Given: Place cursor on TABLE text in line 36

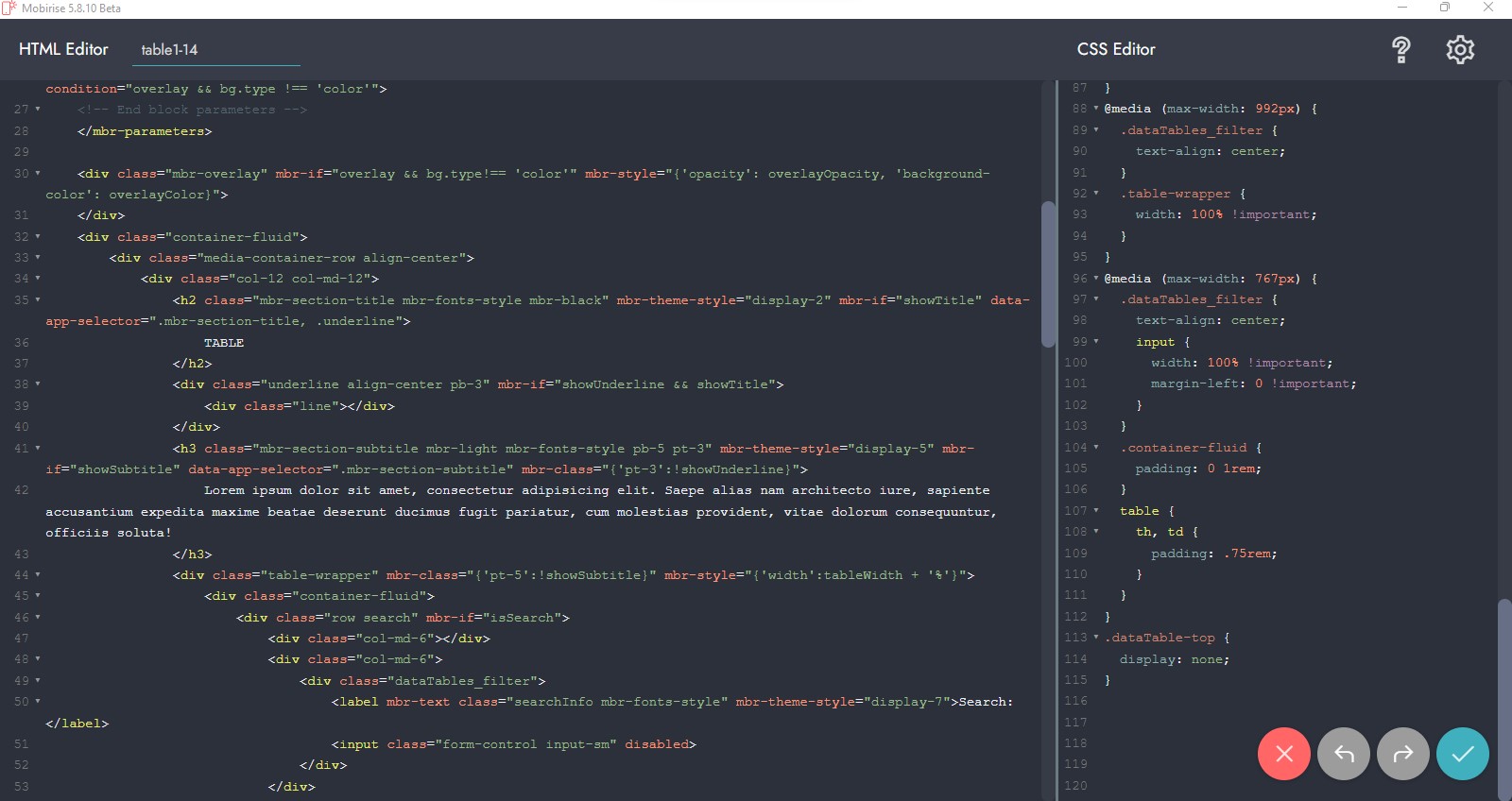Looking at the screenshot, I should [x=224, y=343].
